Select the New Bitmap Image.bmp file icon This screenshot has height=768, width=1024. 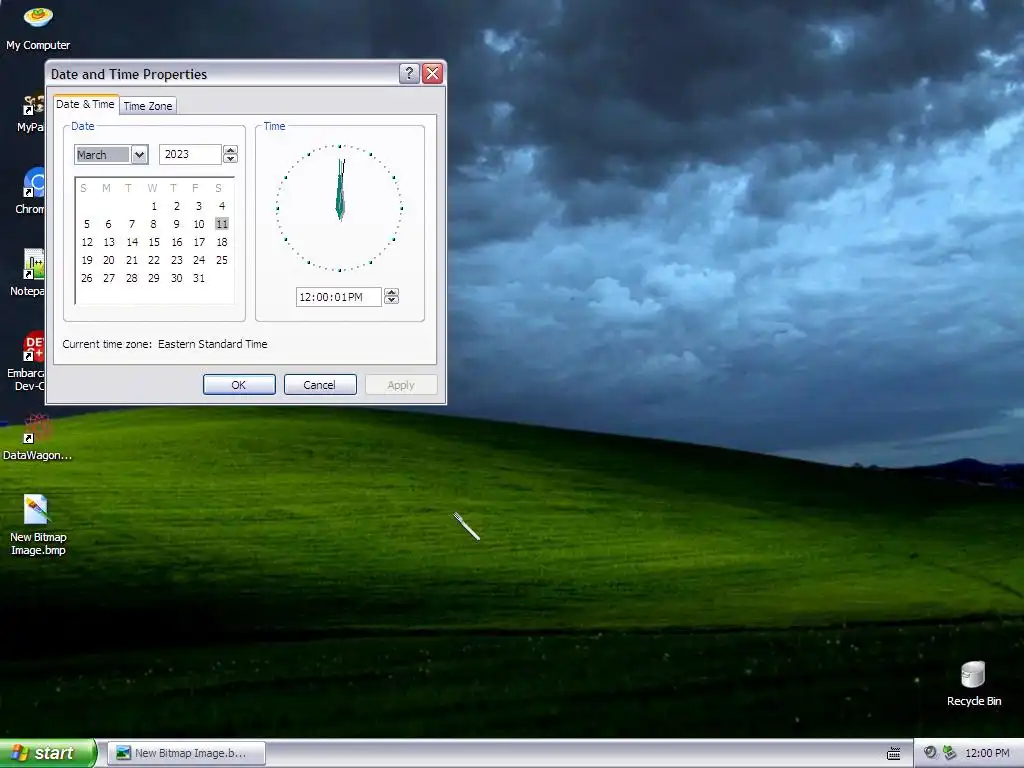pyautogui.click(x=38, y=524)
